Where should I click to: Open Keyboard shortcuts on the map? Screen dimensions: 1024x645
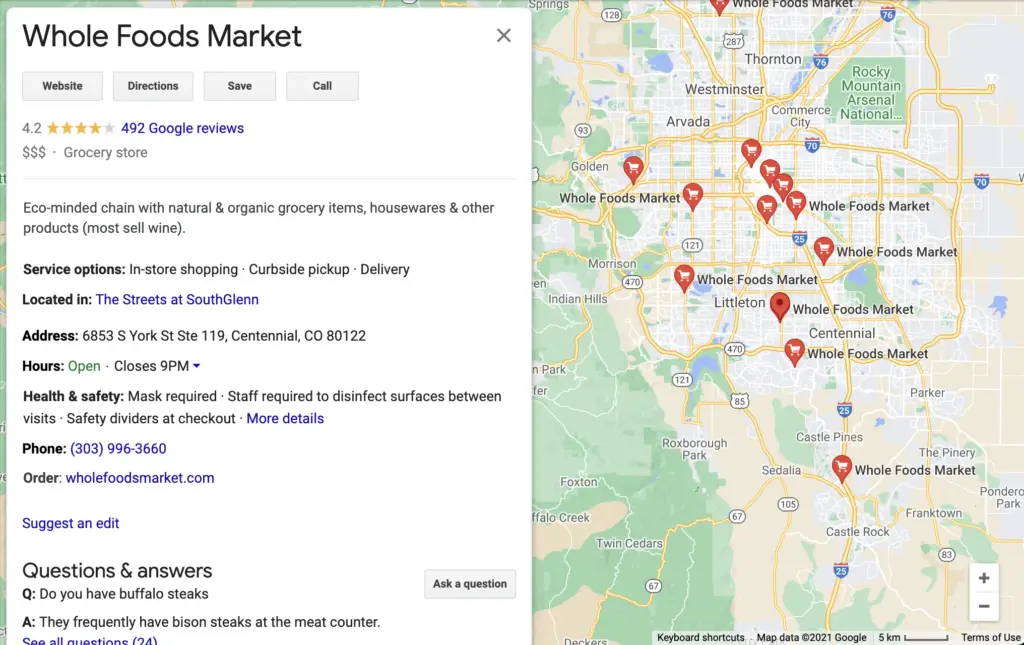(x=700, y=638)
